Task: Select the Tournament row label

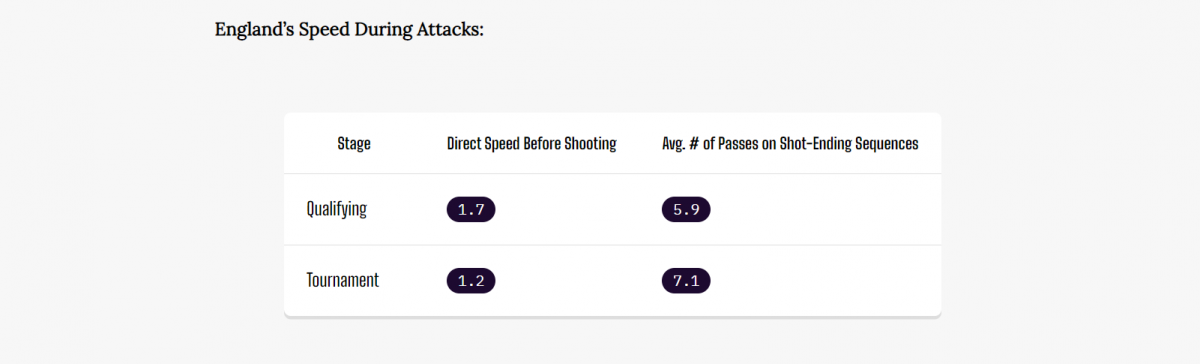Action: (343, 281)
